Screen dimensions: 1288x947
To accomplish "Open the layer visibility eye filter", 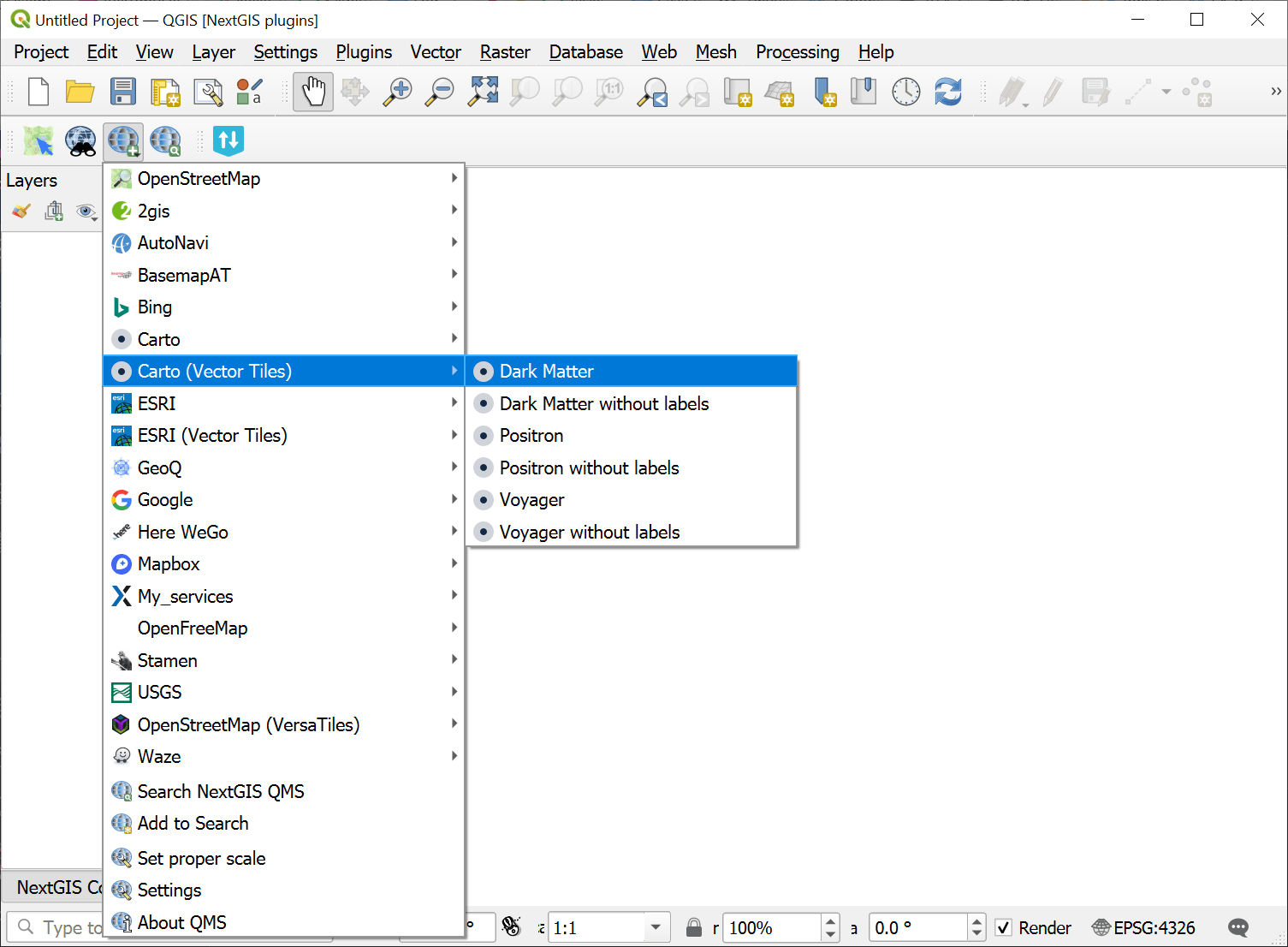I will pos(86,211).
